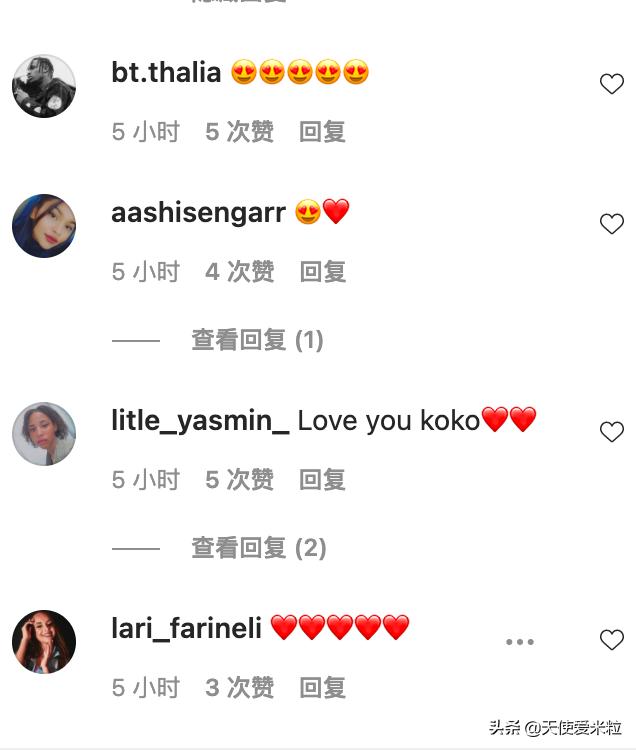Expand 查看回复 (2) under litle_yasmin_'s comment

pyautogui.click(x=259, y=548)
